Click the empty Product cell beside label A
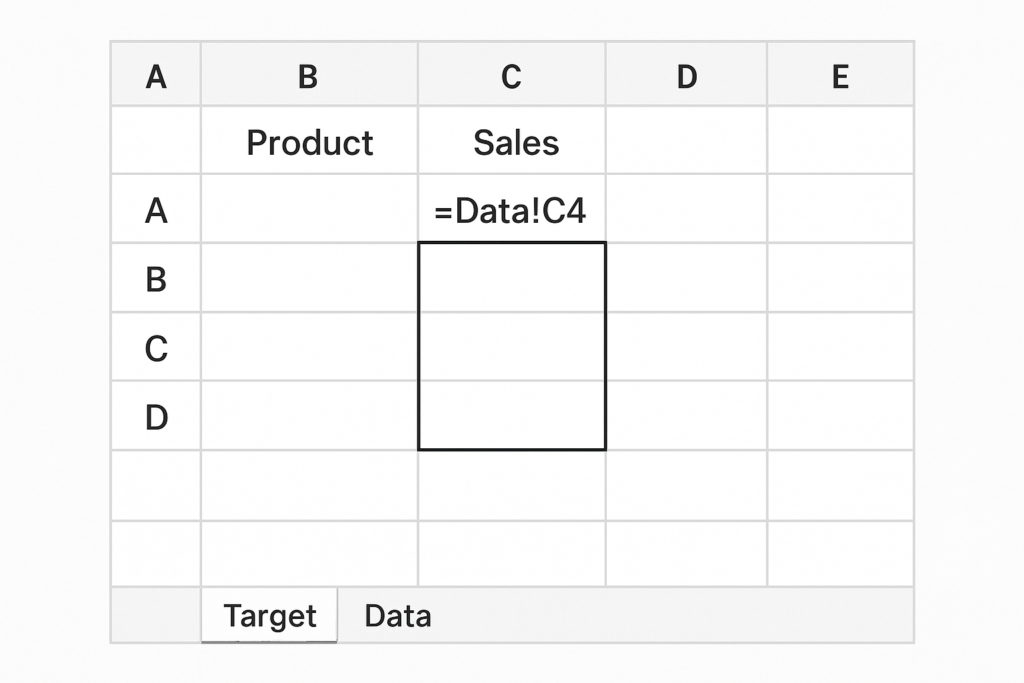The image size is (1024, 683). (309, 209)
